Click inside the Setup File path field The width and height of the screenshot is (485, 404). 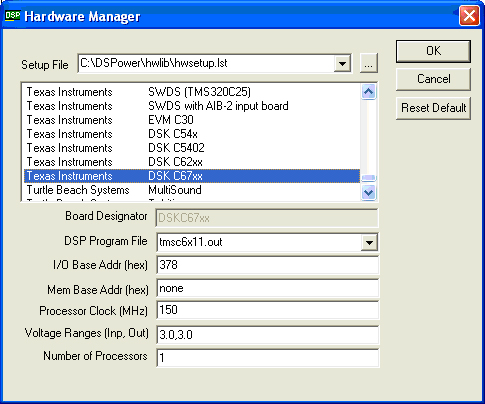point(206,63)
